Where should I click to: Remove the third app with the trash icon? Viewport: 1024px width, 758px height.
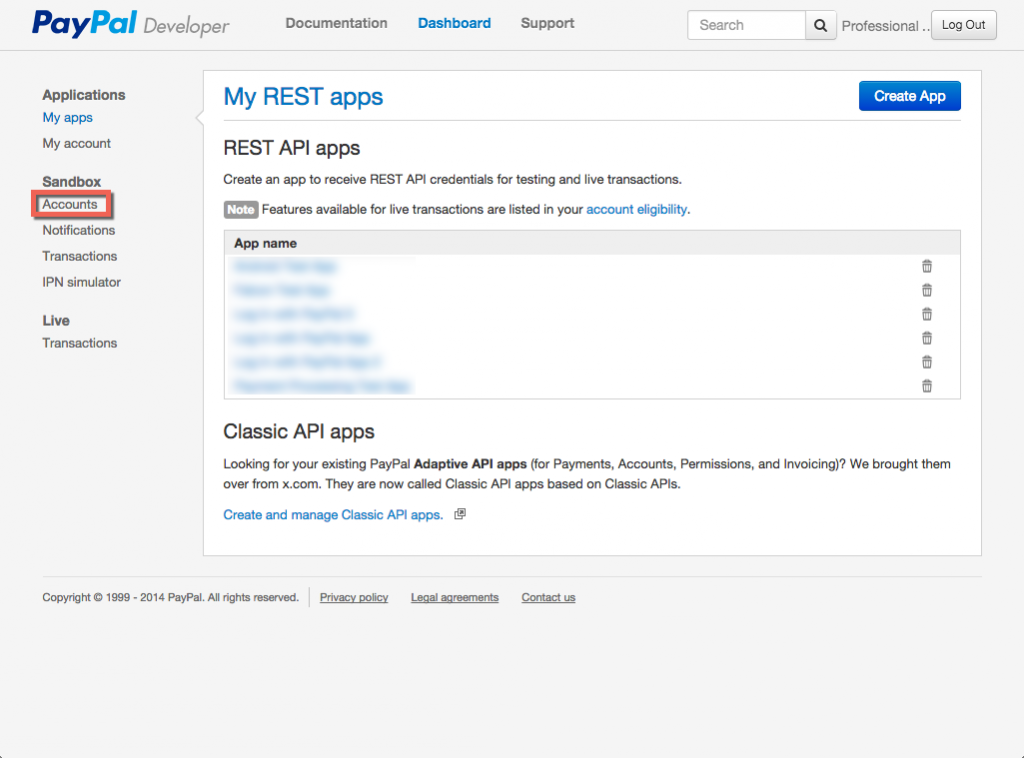coord(927,314)
